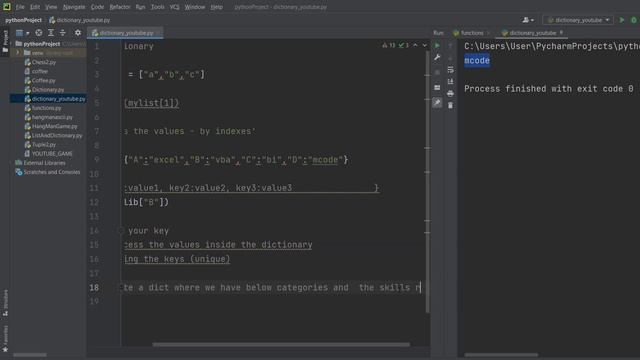Screen dimensions: 640x360
Task: Click scroll to end icon in Run console
Action: click(x=450, y=82)
